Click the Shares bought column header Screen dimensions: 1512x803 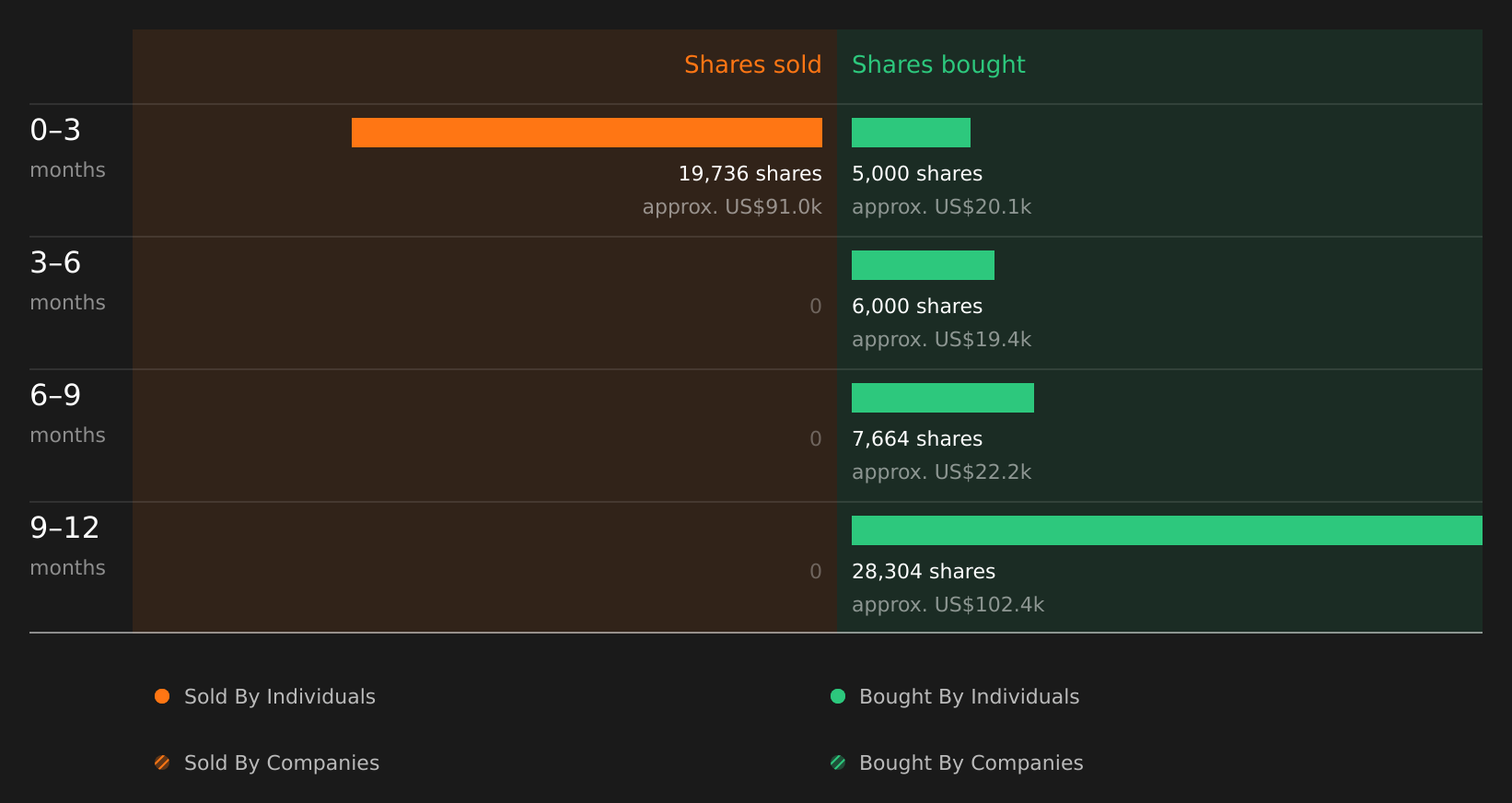[x=938, y=64]
